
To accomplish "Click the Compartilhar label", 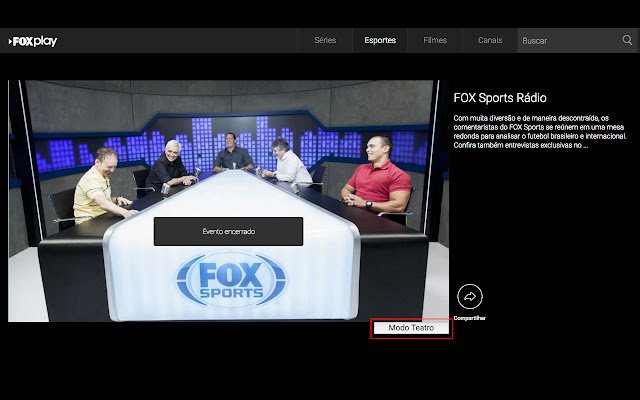I will (x=469, y=318).
